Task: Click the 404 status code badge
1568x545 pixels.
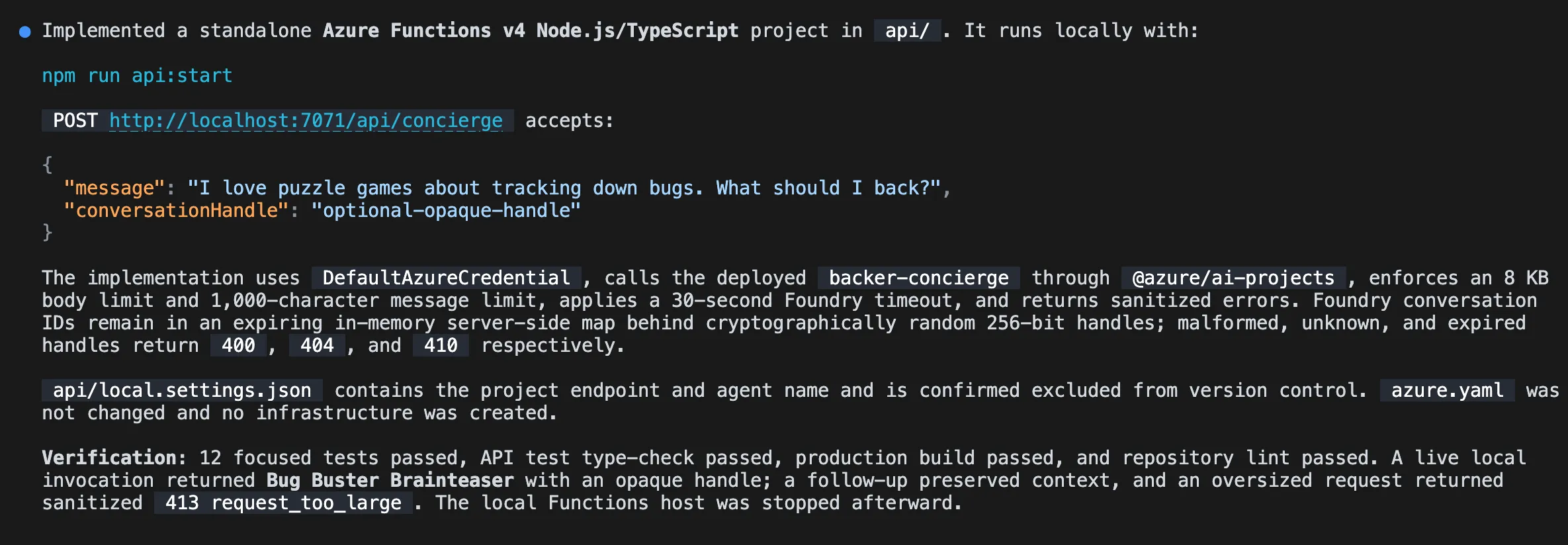Action: (x=317, y=345)
